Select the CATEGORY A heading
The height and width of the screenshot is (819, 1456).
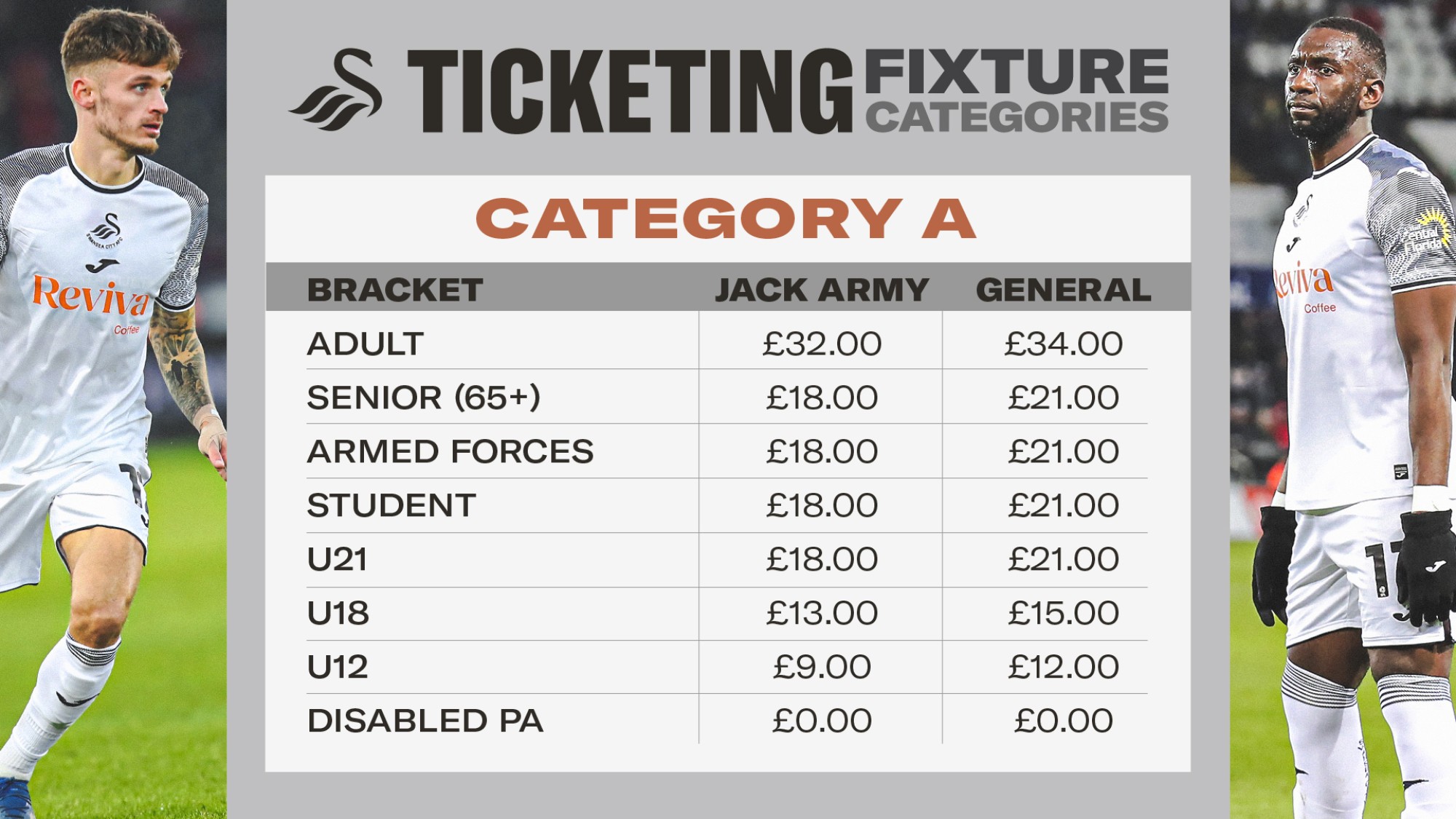tap(726, 218)
